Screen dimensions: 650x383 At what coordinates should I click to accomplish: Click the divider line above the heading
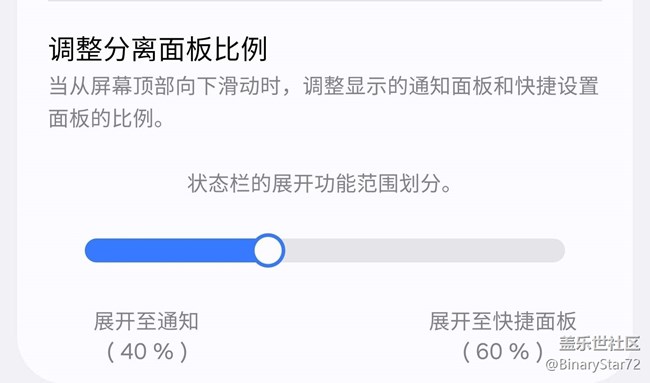pos(325,1)
